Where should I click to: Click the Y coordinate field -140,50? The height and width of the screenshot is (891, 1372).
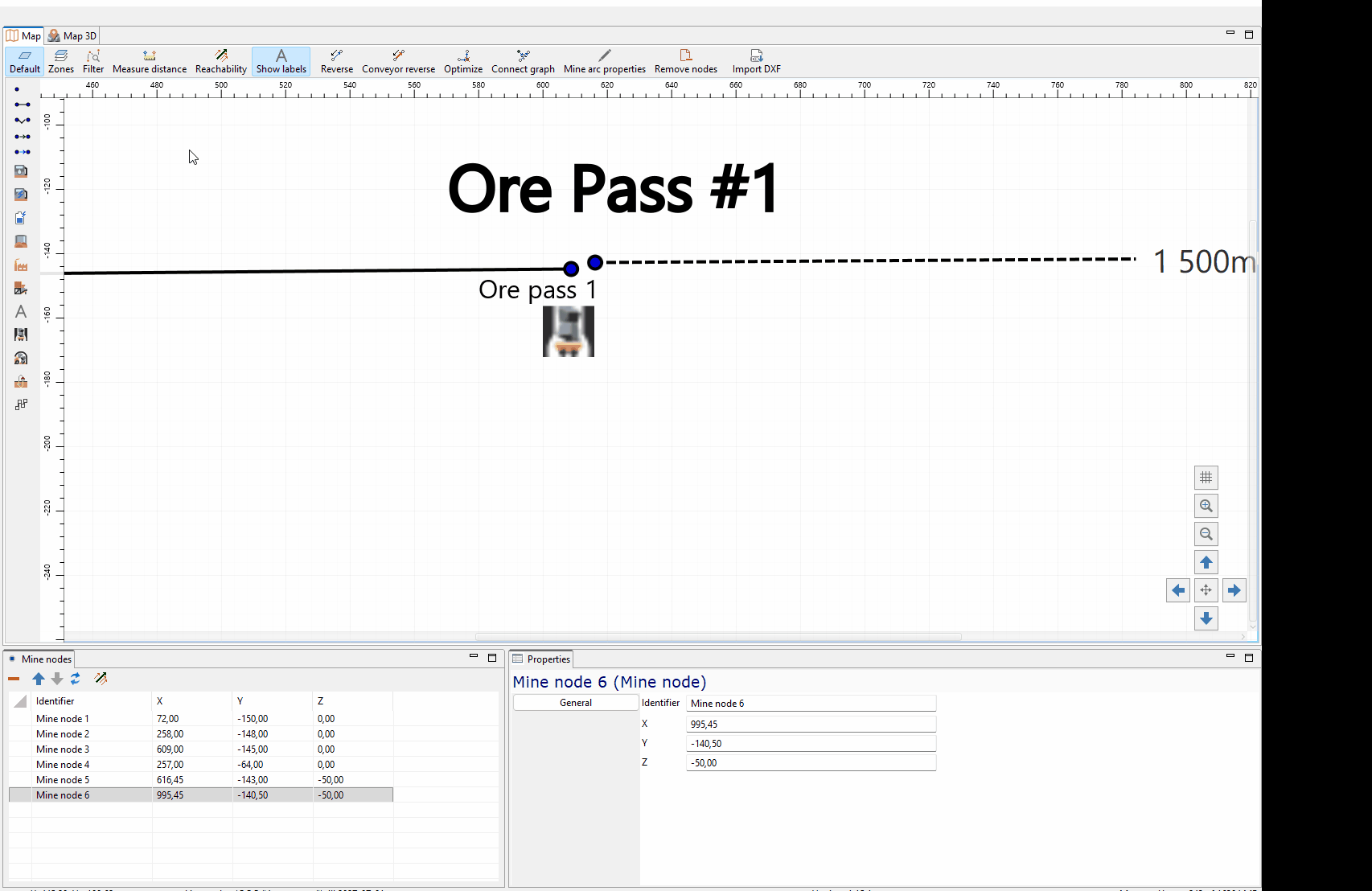(x=811, y=744)
